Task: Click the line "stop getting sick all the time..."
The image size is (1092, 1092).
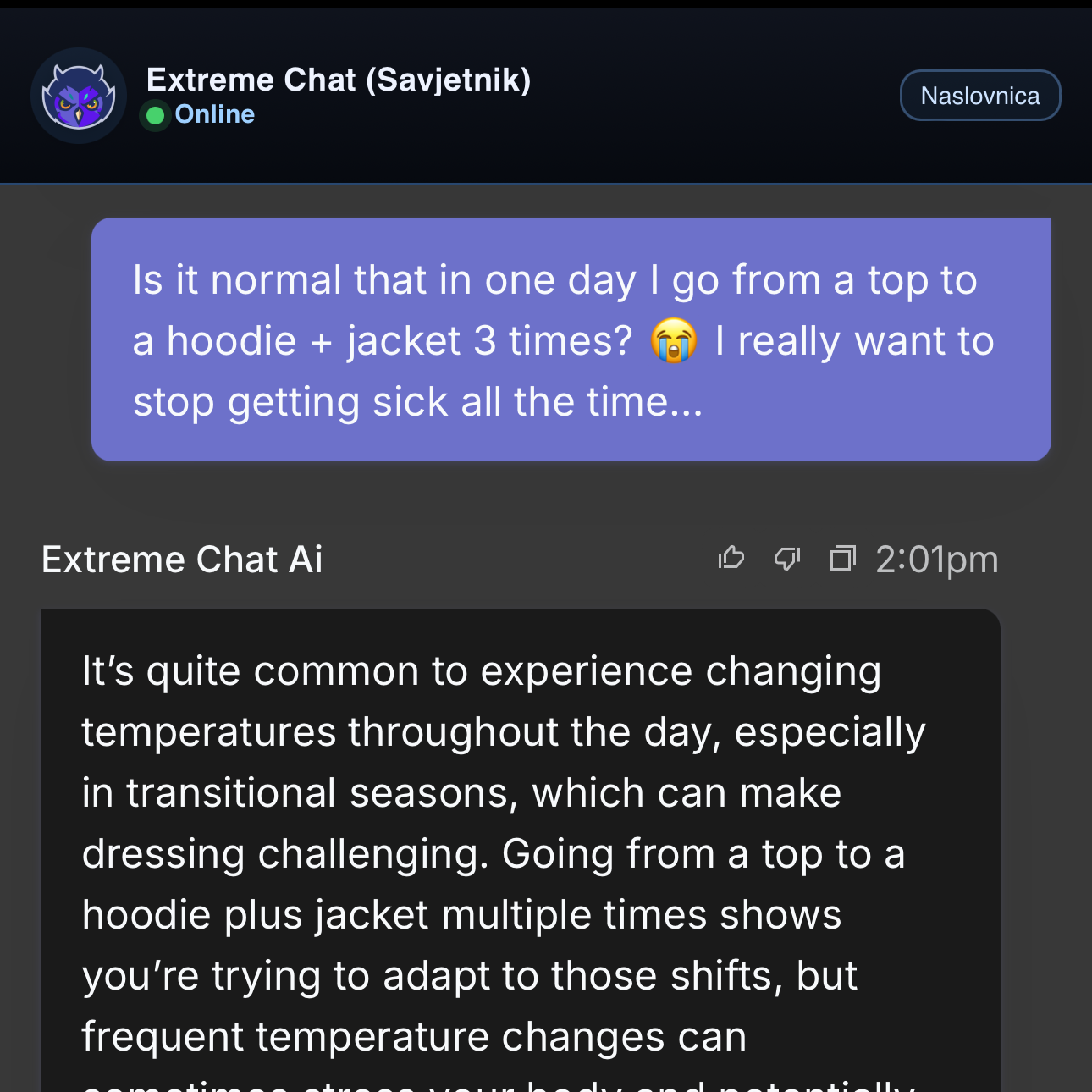Action: tap(417, 402)
